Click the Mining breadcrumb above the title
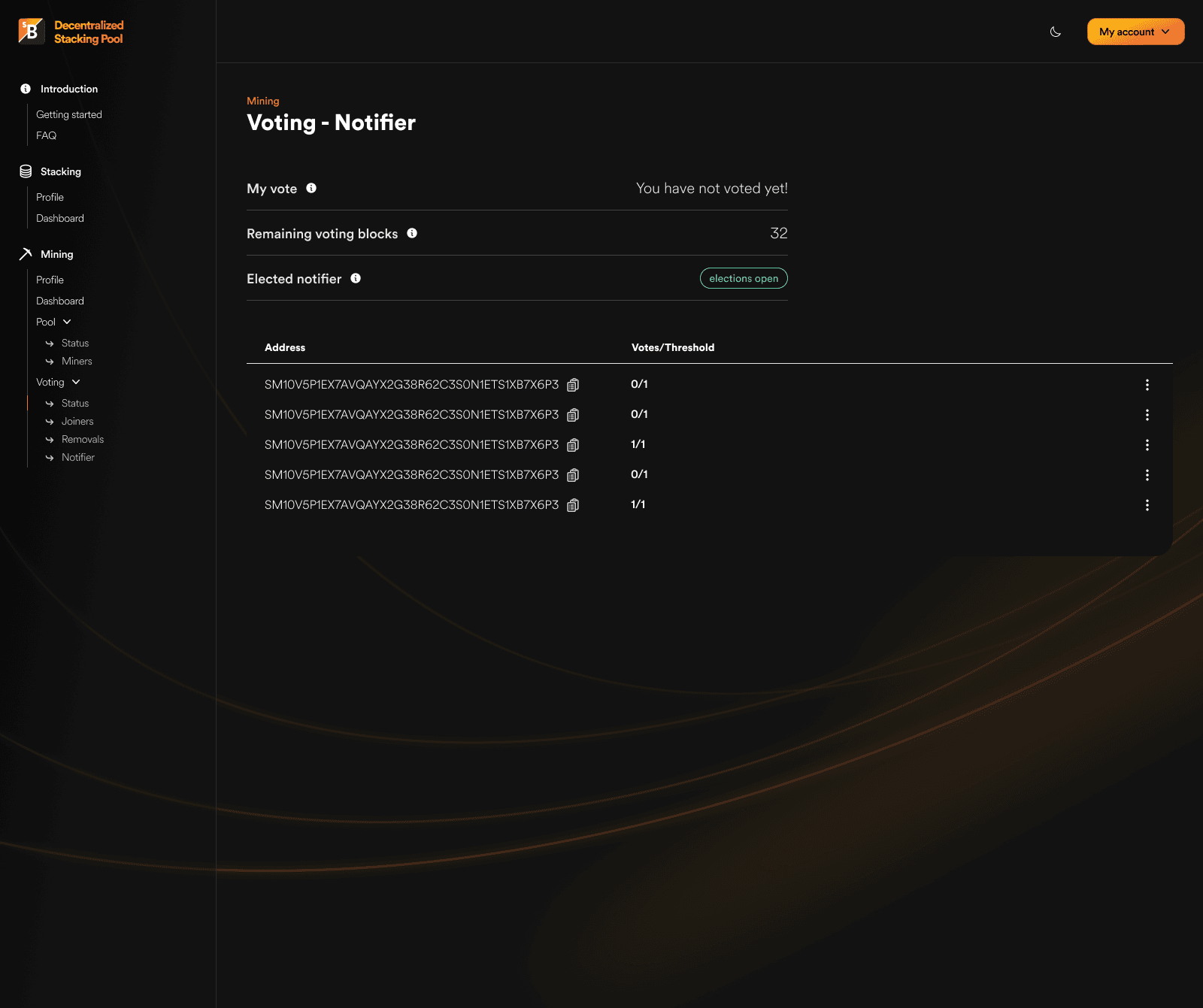 (262, 101)
